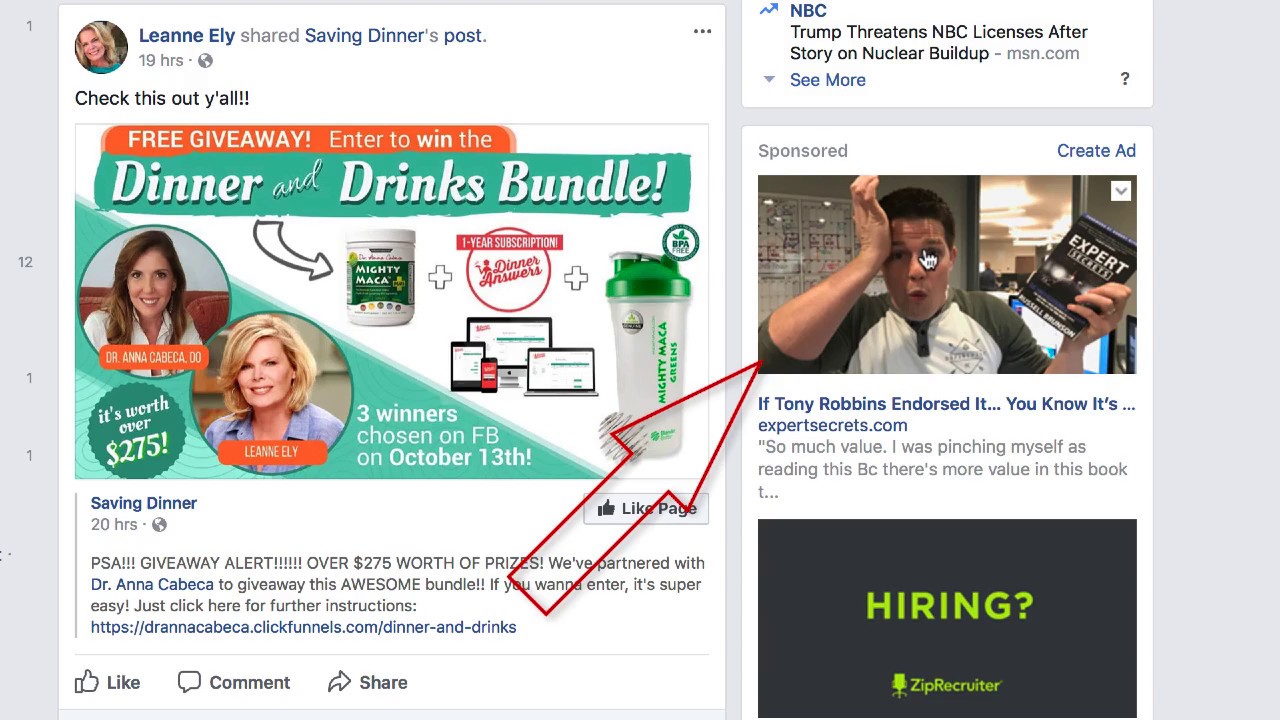Open expertsecrets.com ad link
Viewport: 1280px width, 720px height.
point(832,425)
